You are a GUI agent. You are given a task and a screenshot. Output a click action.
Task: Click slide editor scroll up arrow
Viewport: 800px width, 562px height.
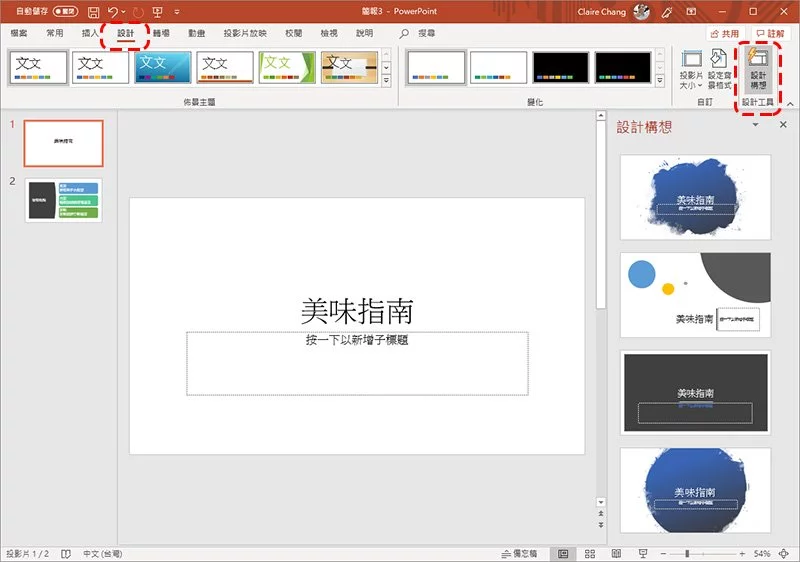pyautogui.click(x=601, y=116)
